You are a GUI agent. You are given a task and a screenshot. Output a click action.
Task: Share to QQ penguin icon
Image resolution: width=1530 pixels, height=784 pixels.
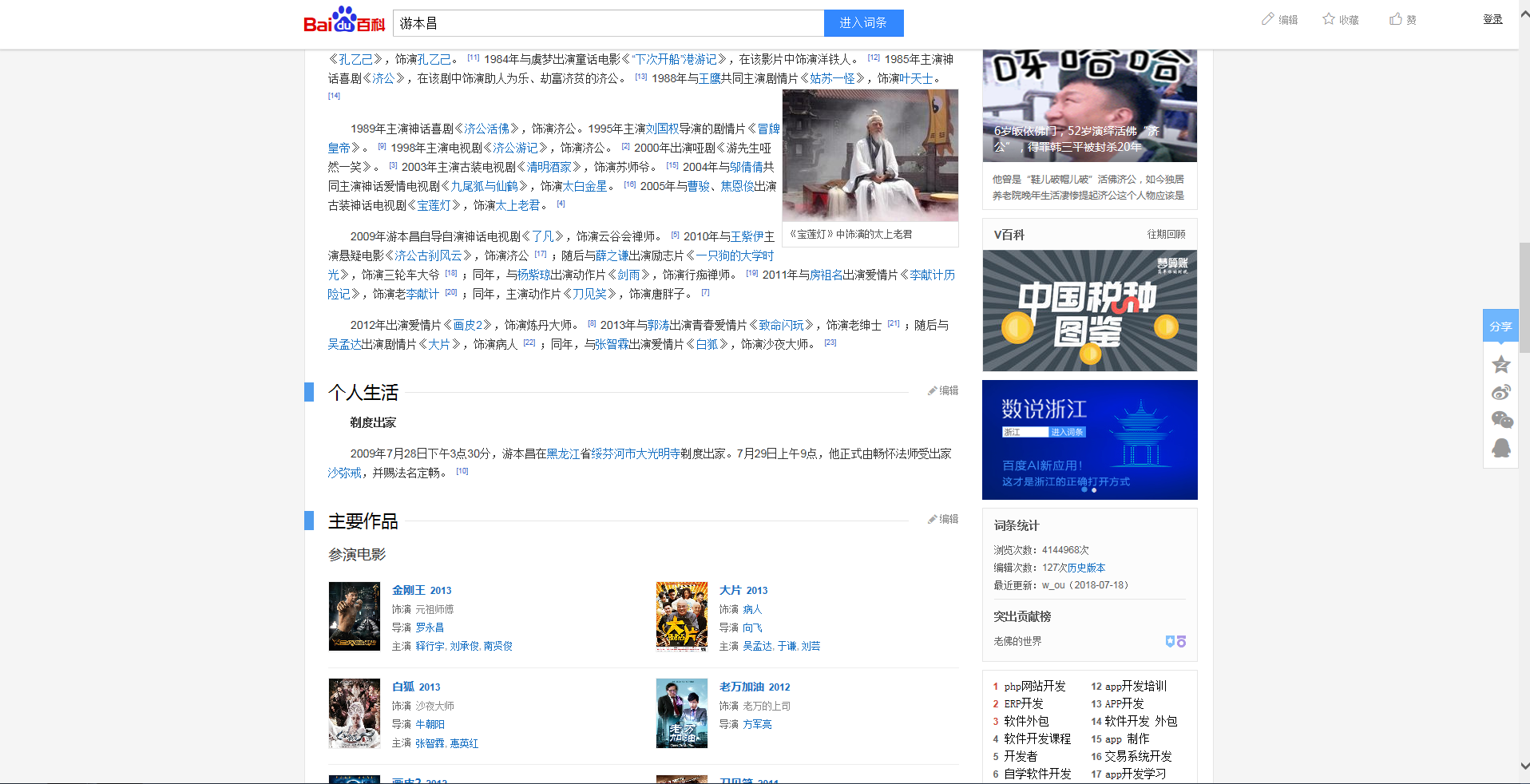(x=1501, y=448)
